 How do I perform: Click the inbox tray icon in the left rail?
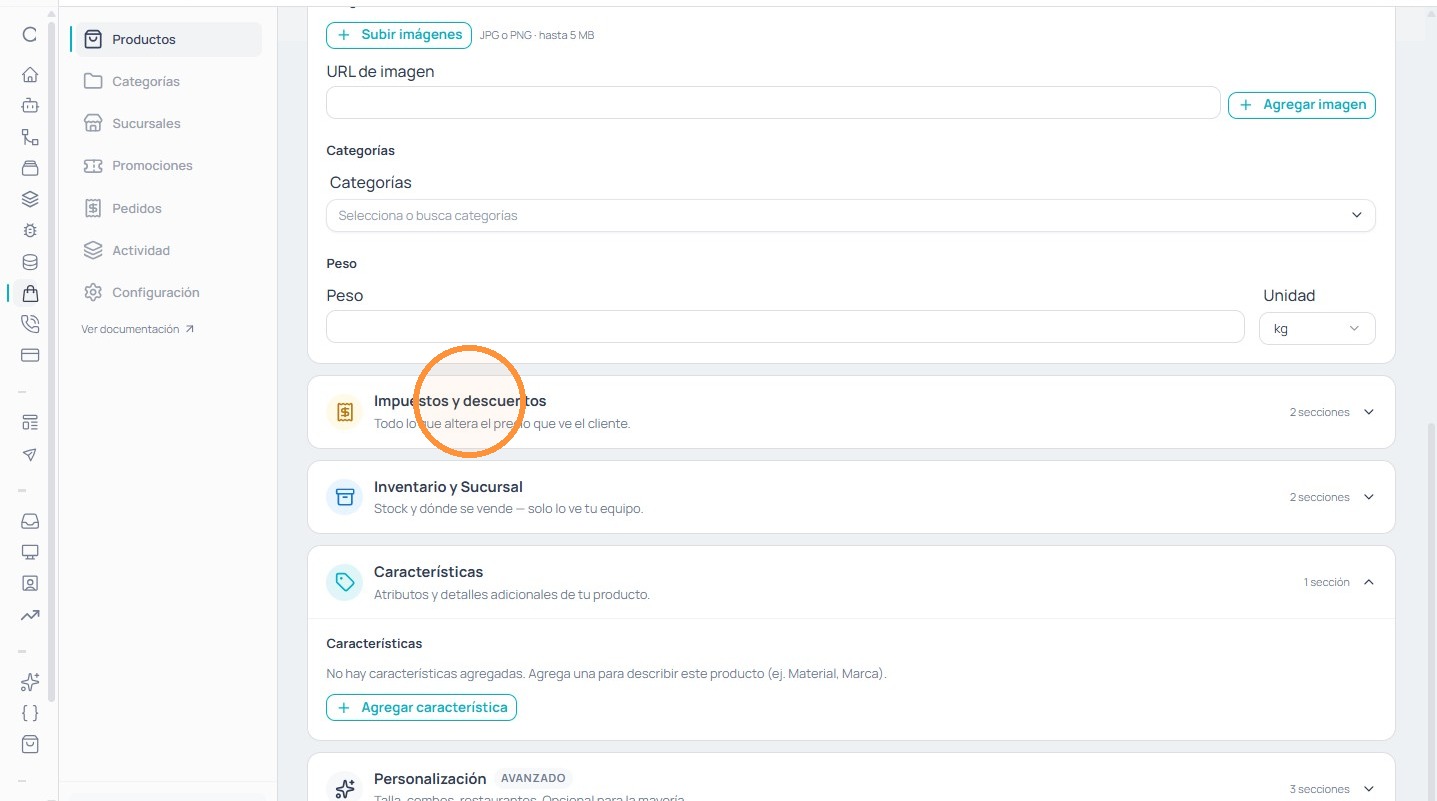[x=30, y=521]
